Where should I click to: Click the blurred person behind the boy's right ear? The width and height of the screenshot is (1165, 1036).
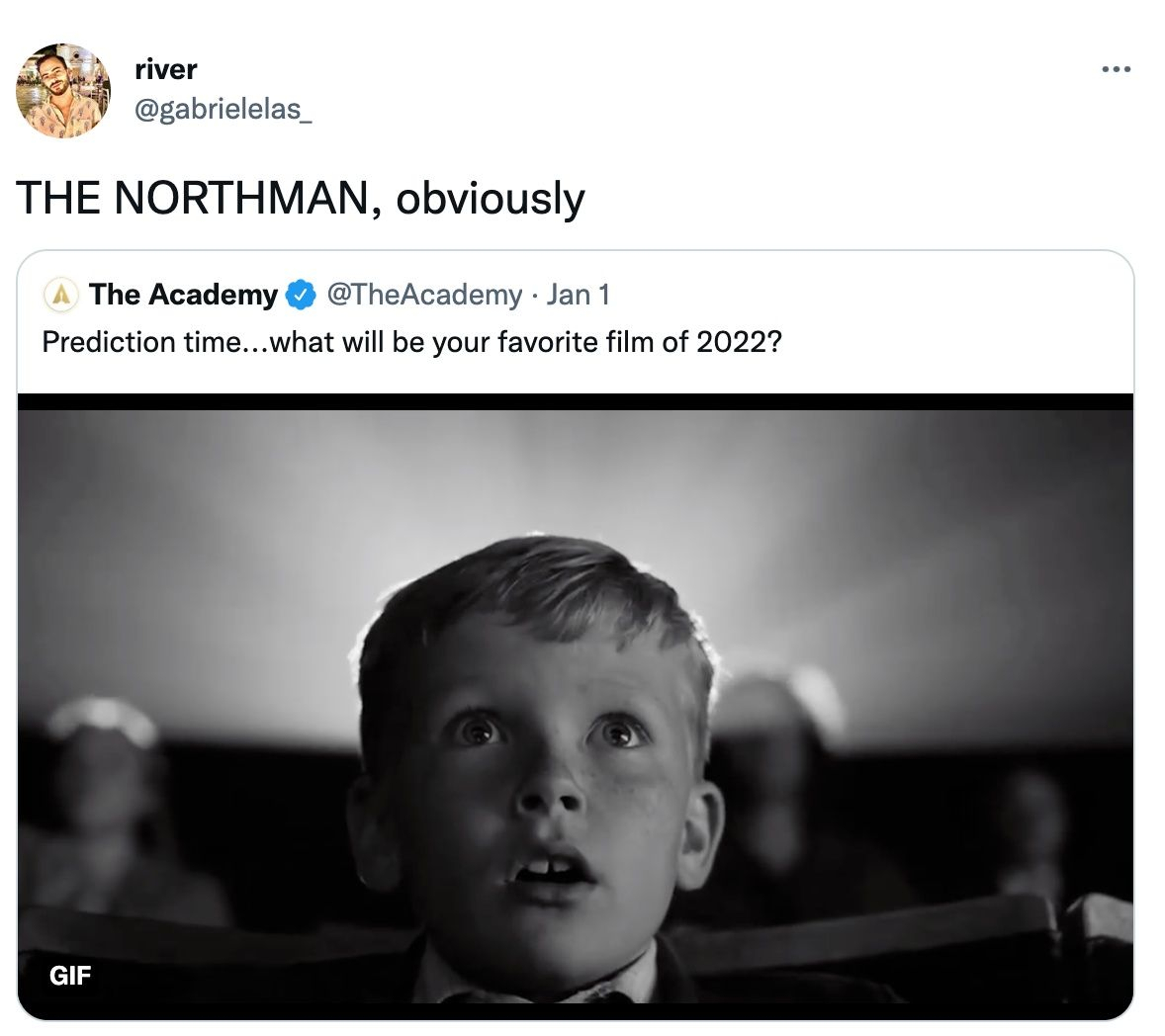coord(781,758)
